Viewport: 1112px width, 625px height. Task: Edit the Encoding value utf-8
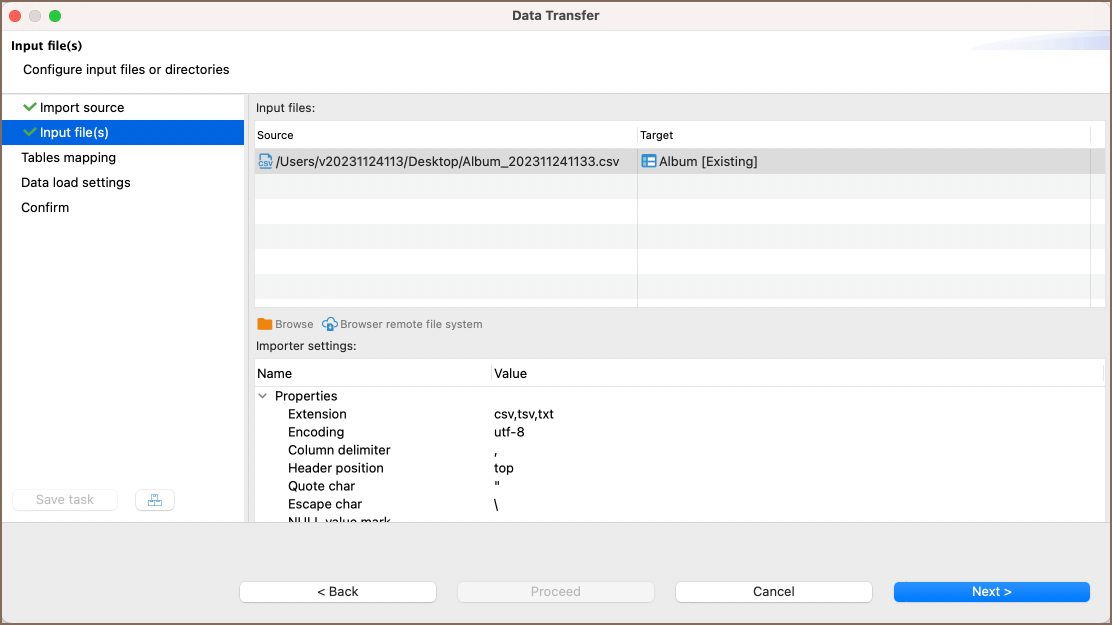click(509, 432)
